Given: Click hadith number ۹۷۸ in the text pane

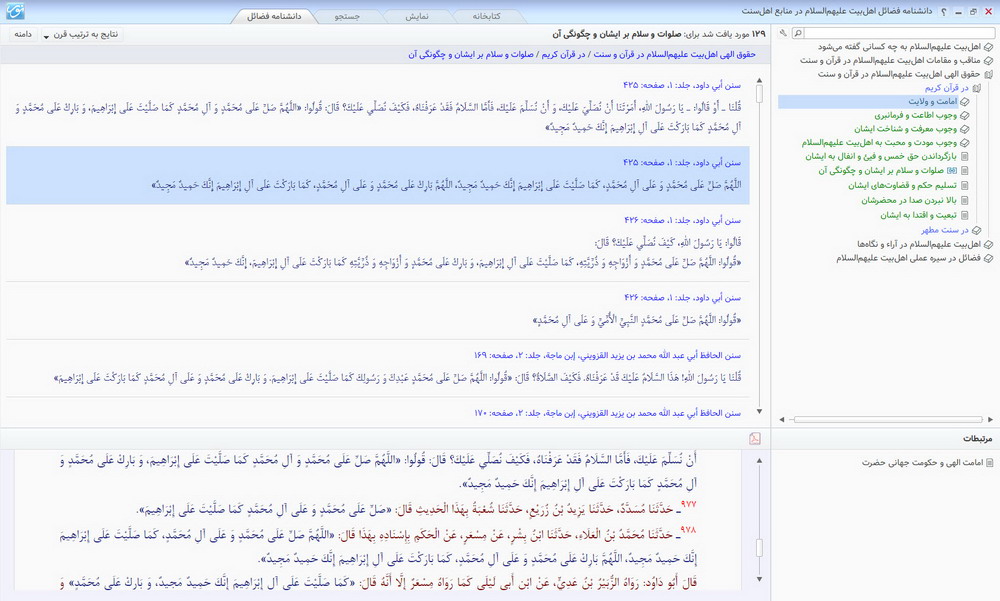Looking at the screenshot, I should coord(688,530).
